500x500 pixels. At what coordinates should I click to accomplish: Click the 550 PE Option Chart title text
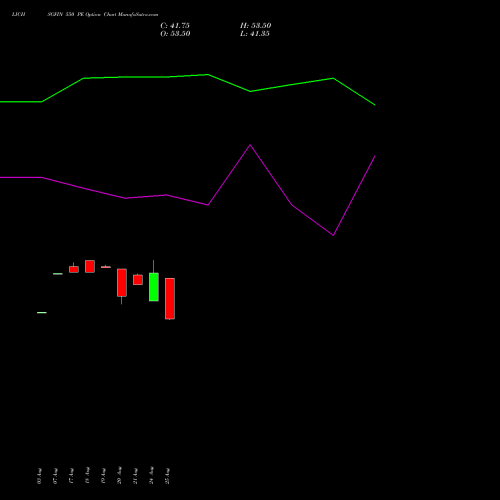[x=103, y=15]
